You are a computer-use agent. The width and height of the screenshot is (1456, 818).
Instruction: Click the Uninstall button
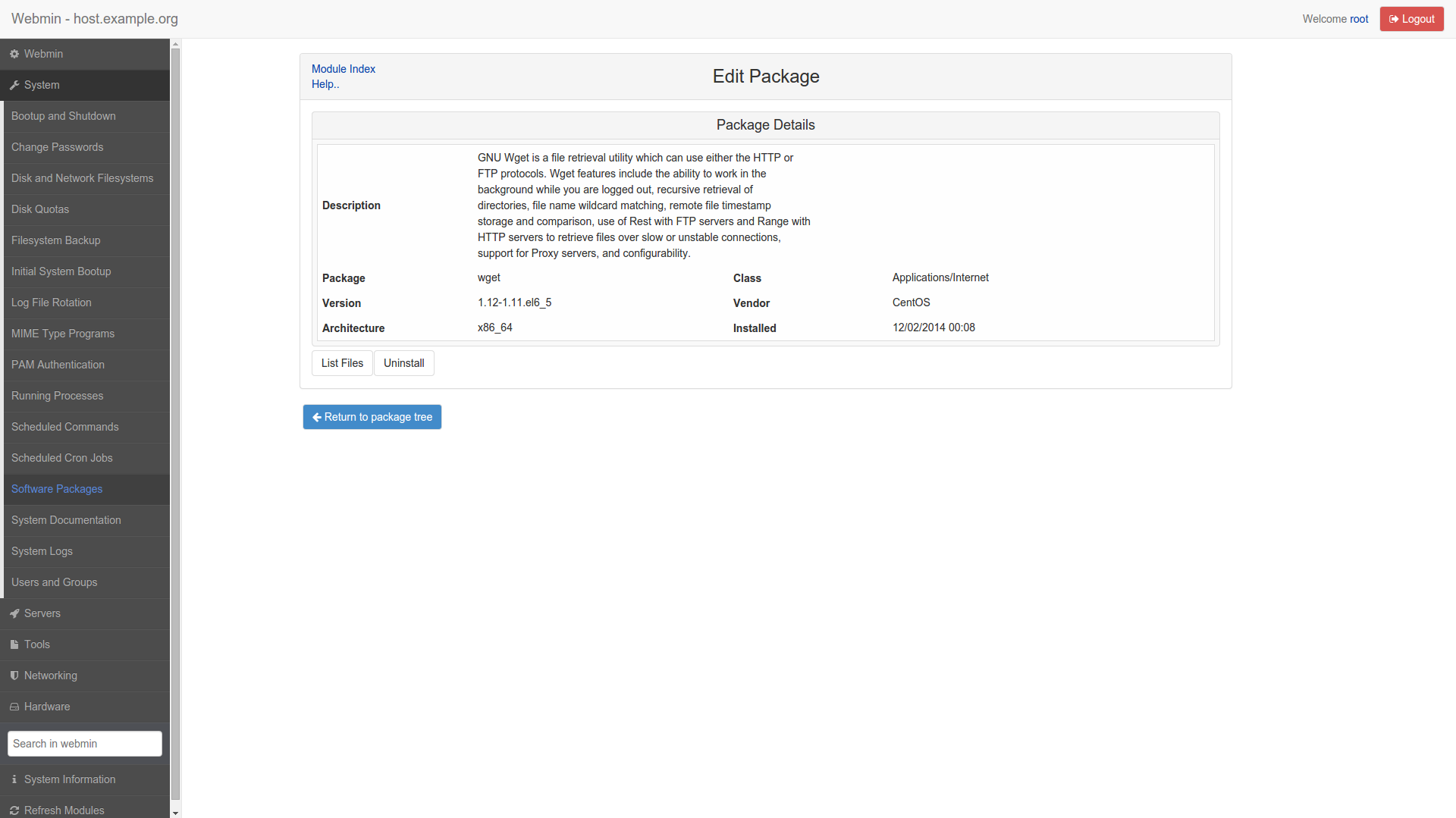tap(404, 363)
